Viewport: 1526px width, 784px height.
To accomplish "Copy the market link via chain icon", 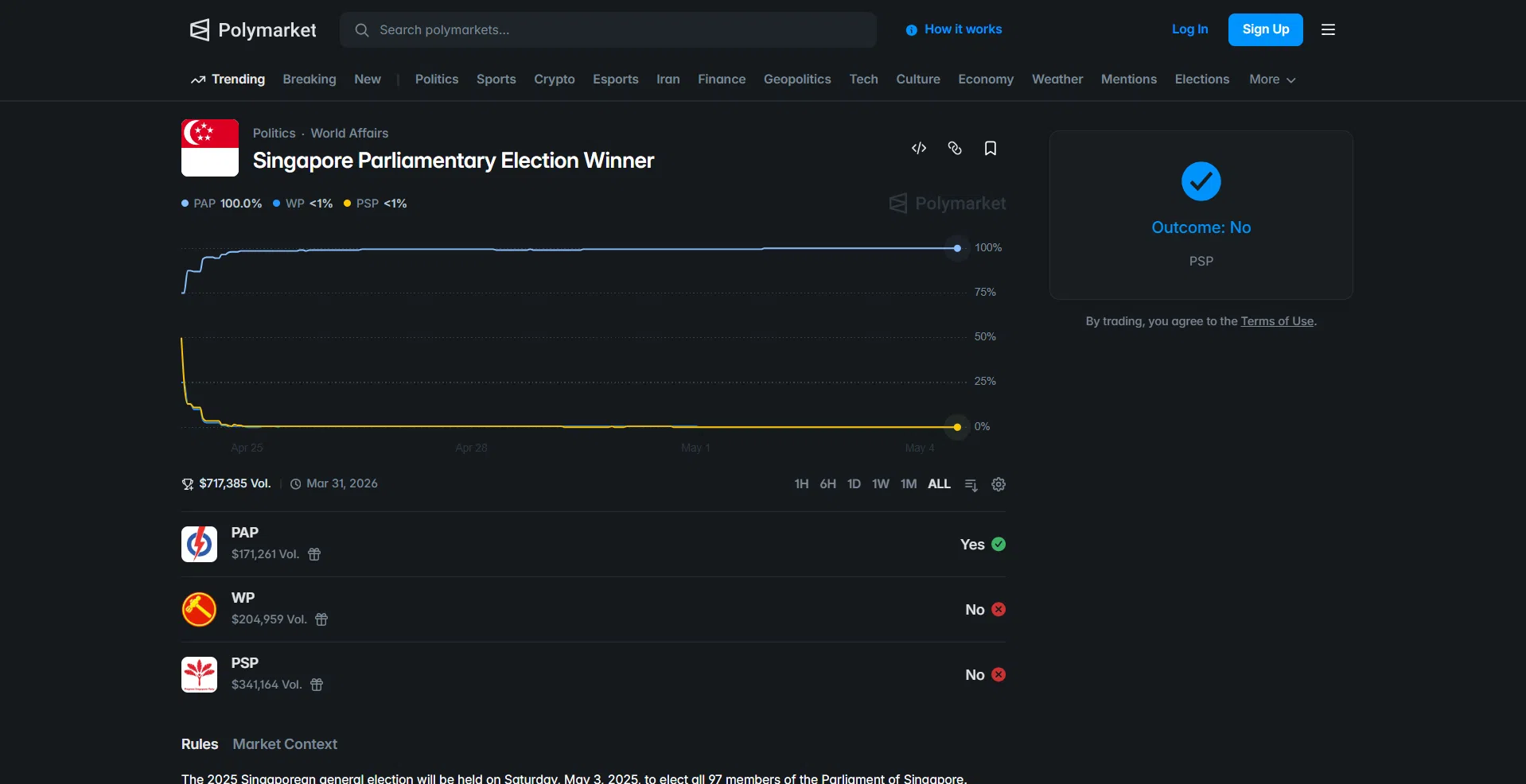I will click(x=954, y=149).
